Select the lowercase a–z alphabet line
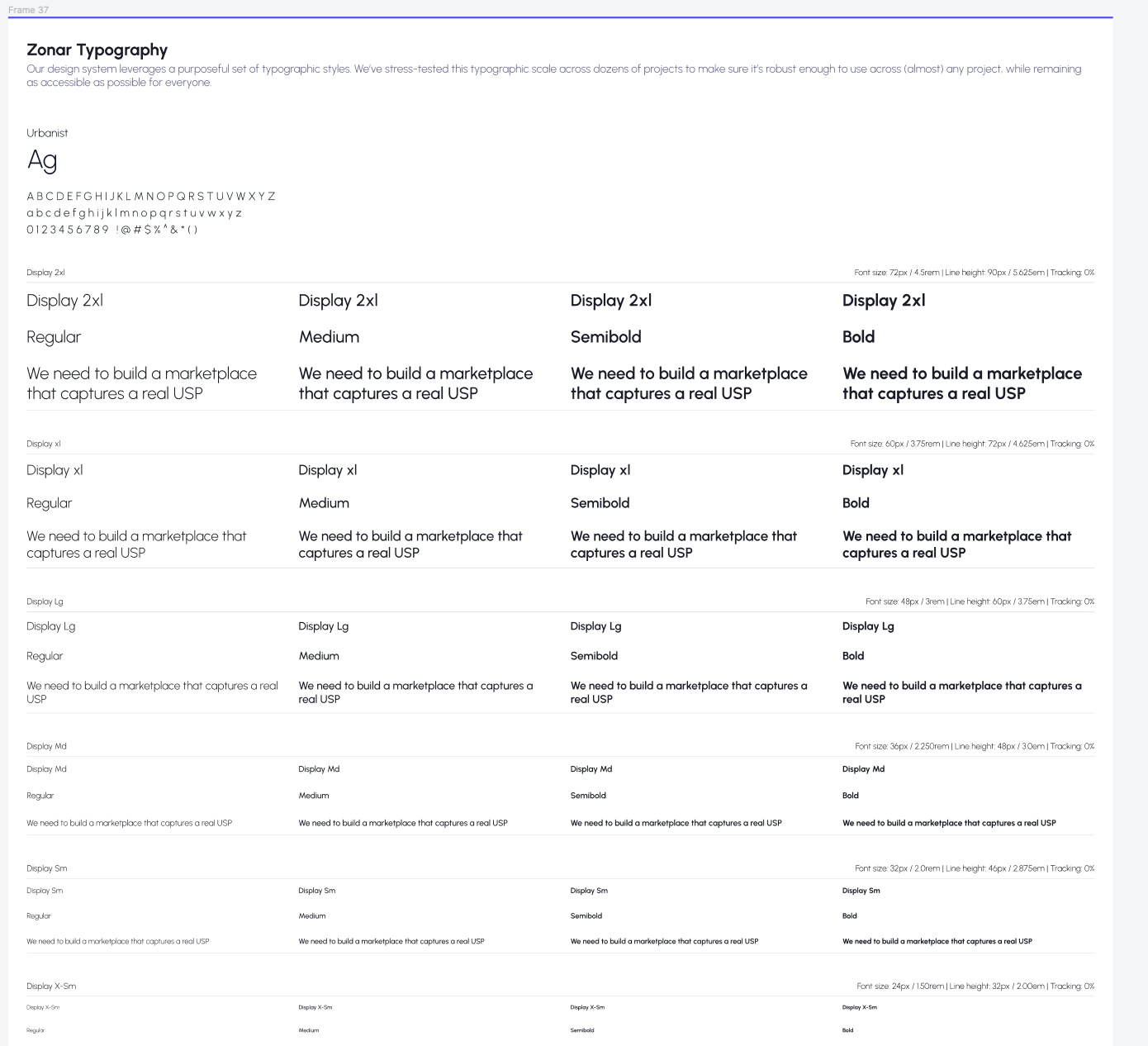The width and height of the screenshot is (1148, 1046). (134, 213)
